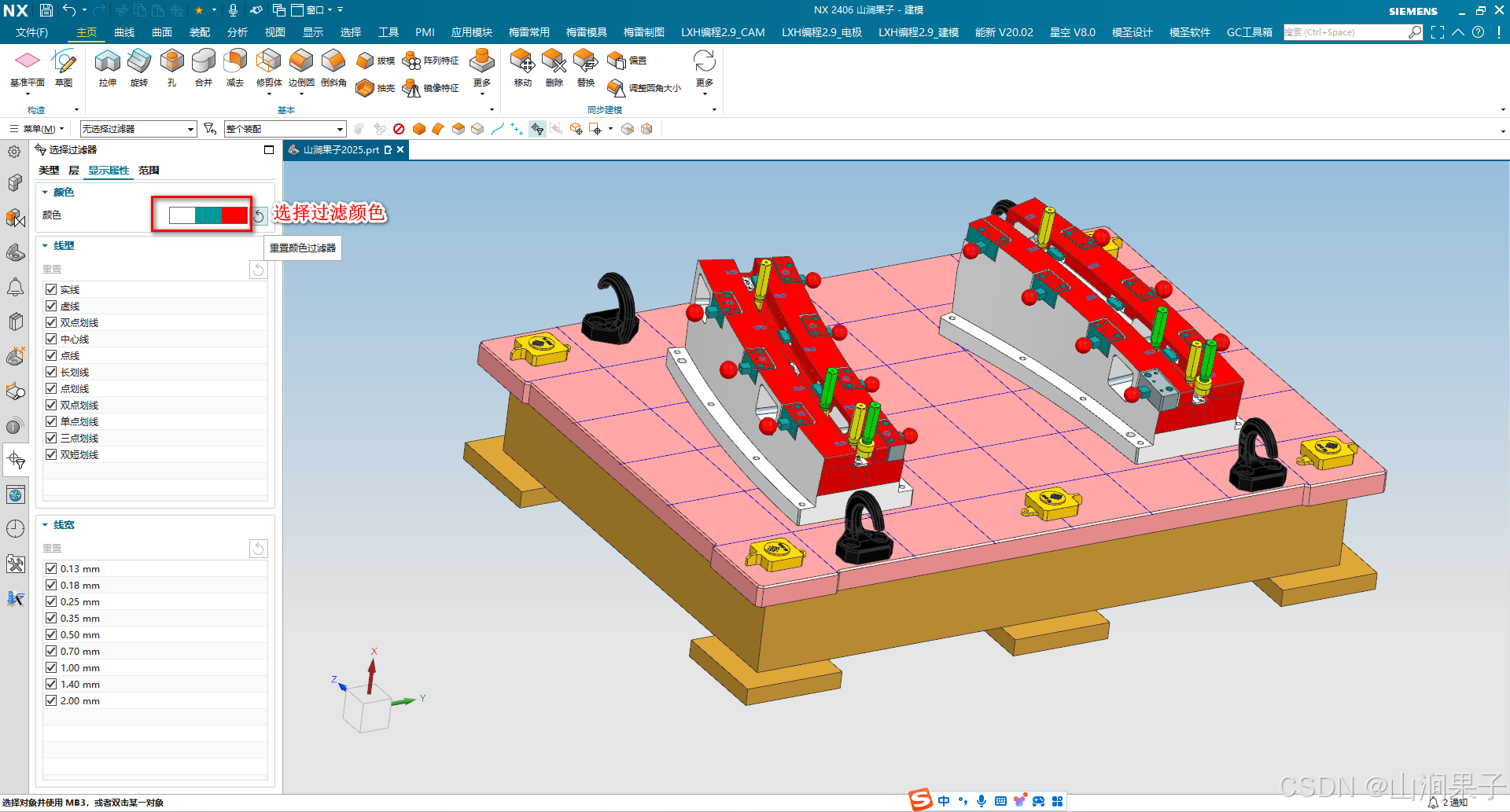Apply 倒斜角 chamfer
Screen dimensions: 1510x812
click(333, 68)
